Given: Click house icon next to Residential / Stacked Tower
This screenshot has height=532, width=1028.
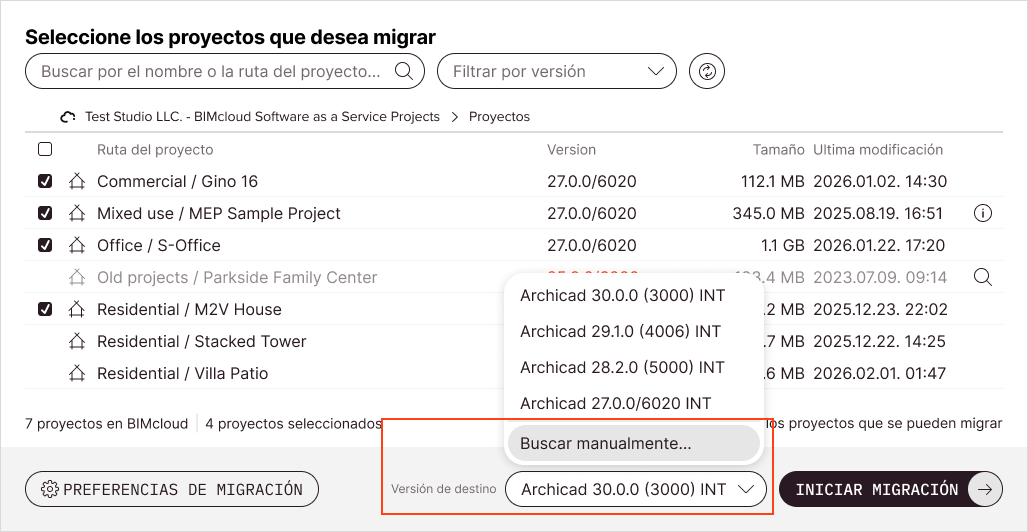Looking at the screenshot, I should coord(77,341).
